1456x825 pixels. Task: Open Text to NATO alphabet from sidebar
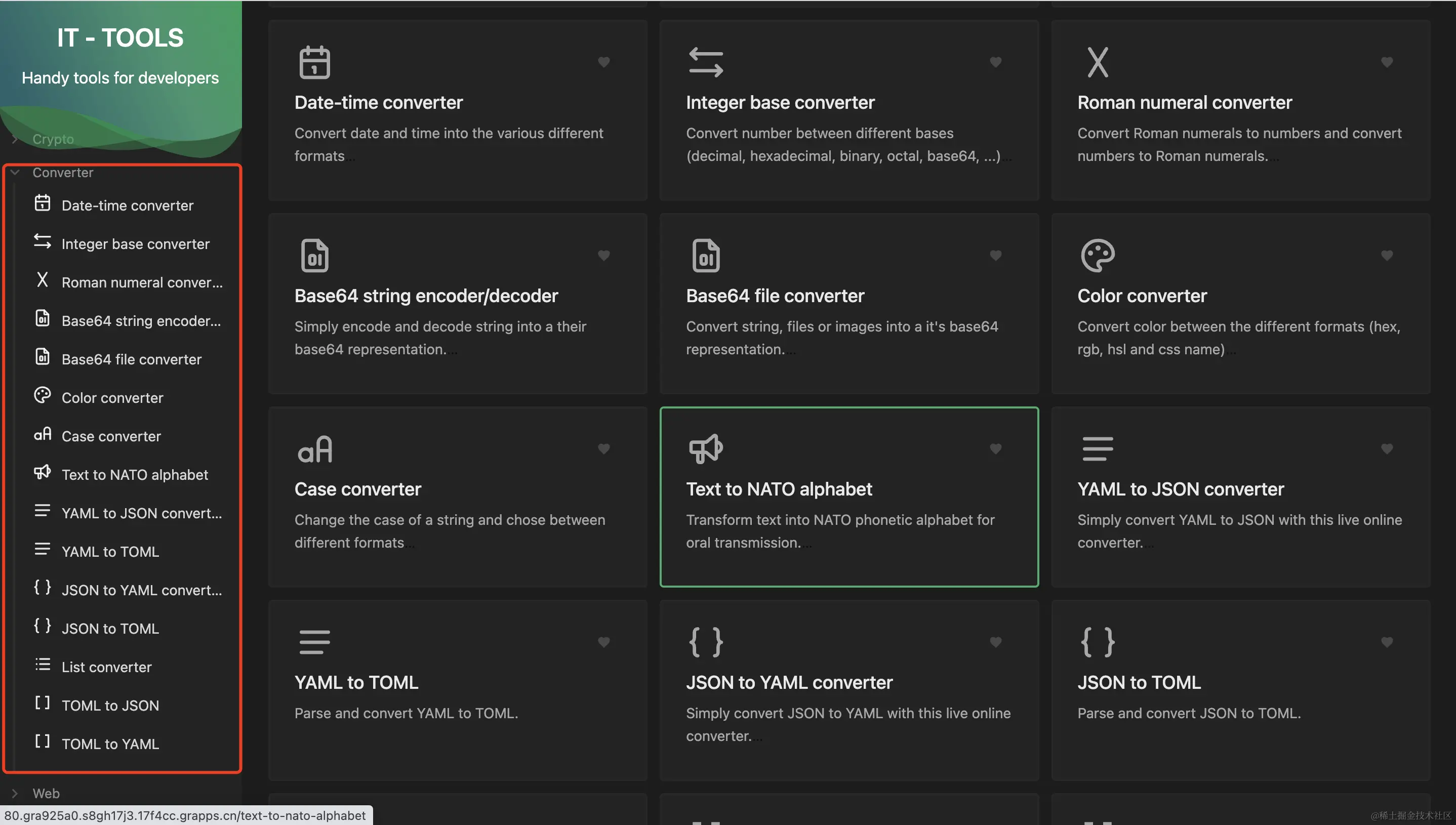(135, 475)
